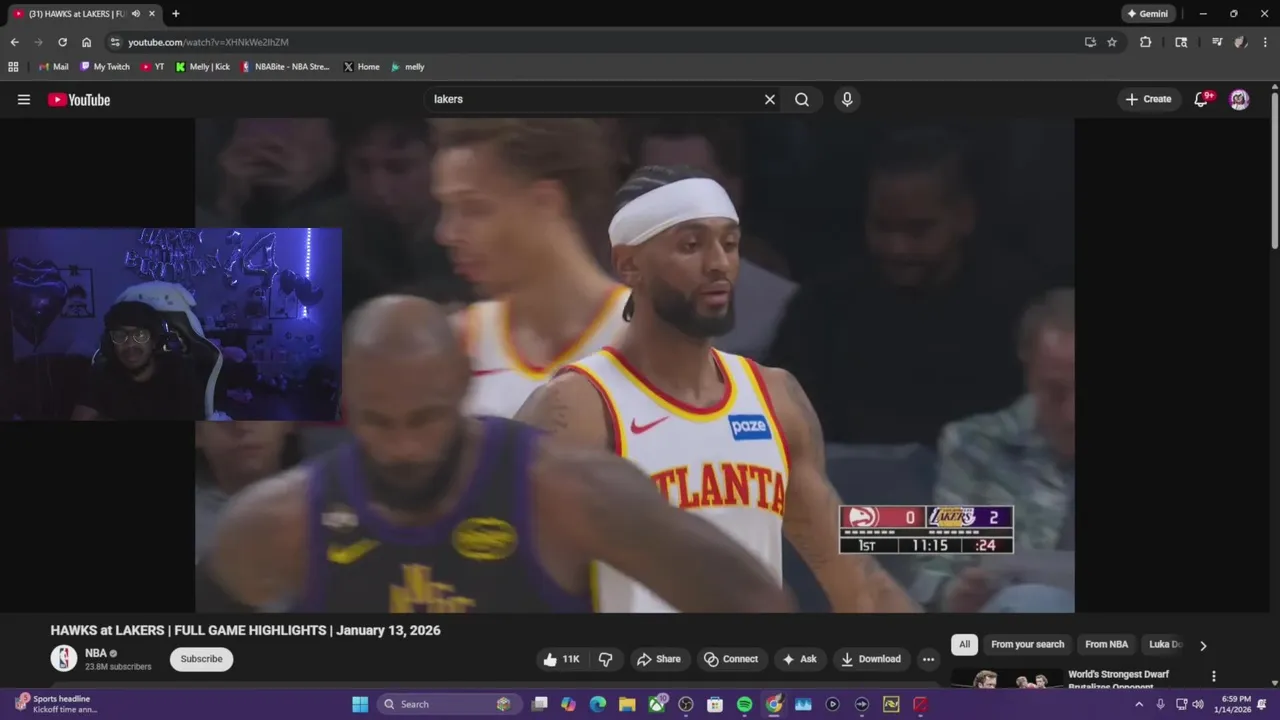Viewport: 1280px width, 720px height.
Task: Share the Hawks at Lakers video
Action: click(x=659, y=659)
